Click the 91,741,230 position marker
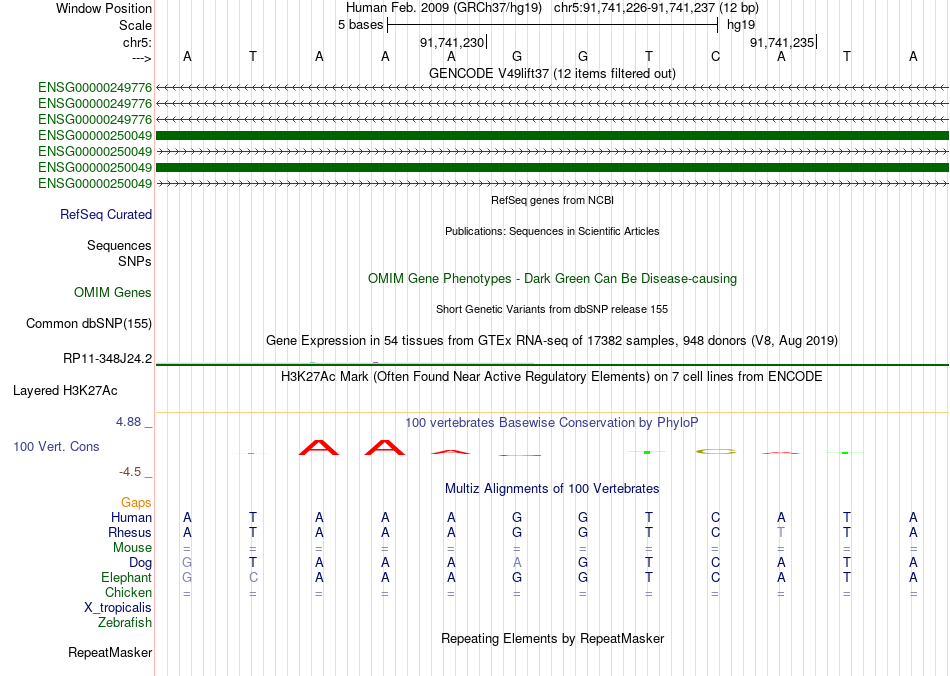950x676 pixels. click(x=453, y=42)
